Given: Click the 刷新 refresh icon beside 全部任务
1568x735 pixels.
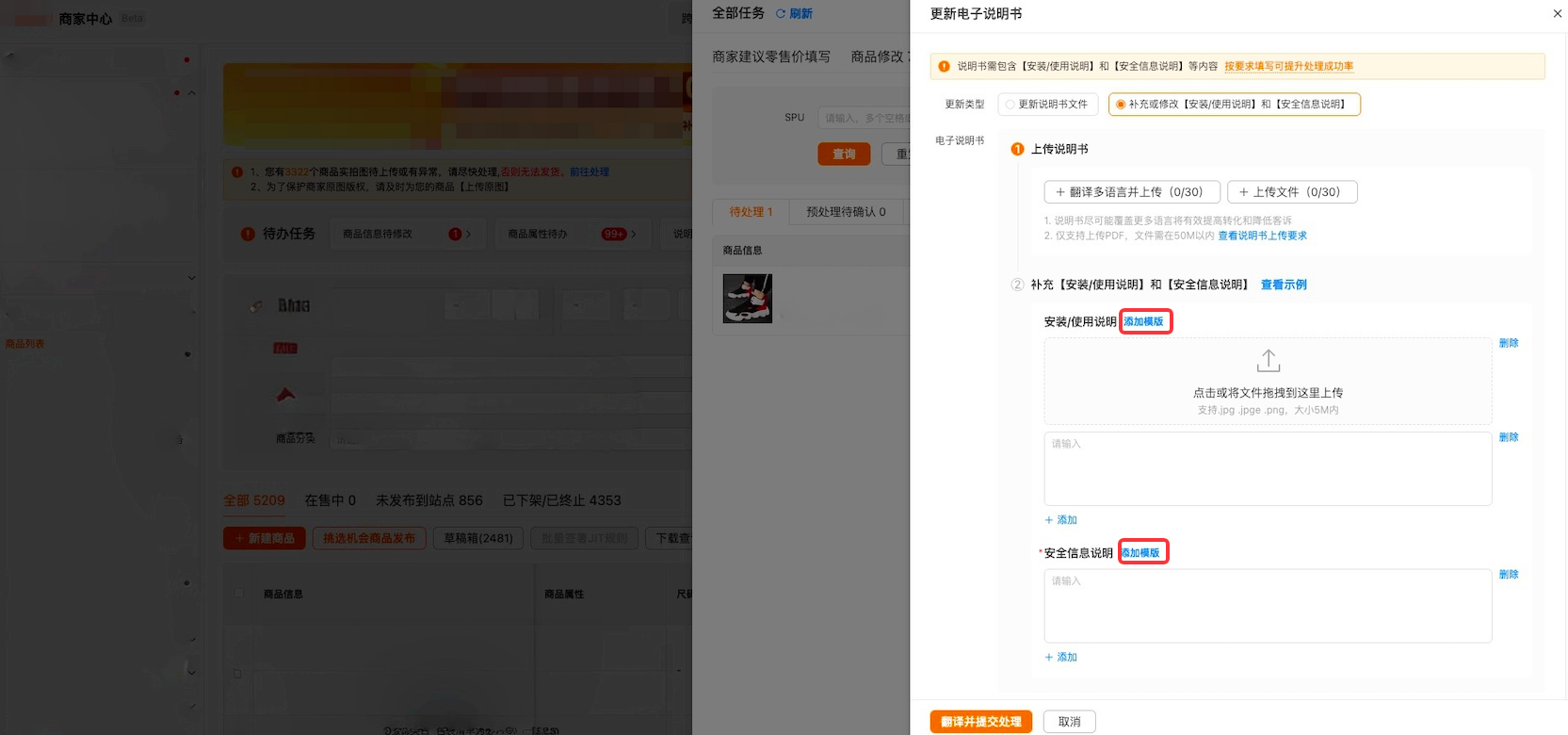Looking at the screenshot, I should tap(781, 14).
